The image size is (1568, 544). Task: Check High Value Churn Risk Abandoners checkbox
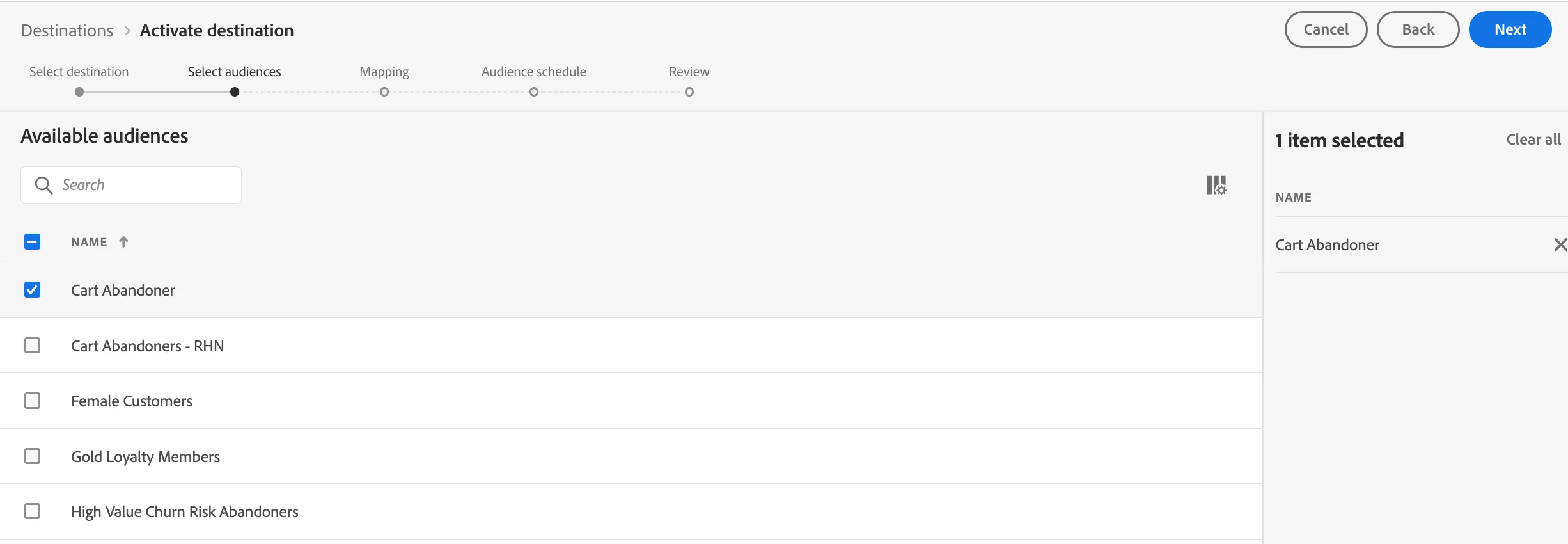pyautogui.click(x=32, y=511)
